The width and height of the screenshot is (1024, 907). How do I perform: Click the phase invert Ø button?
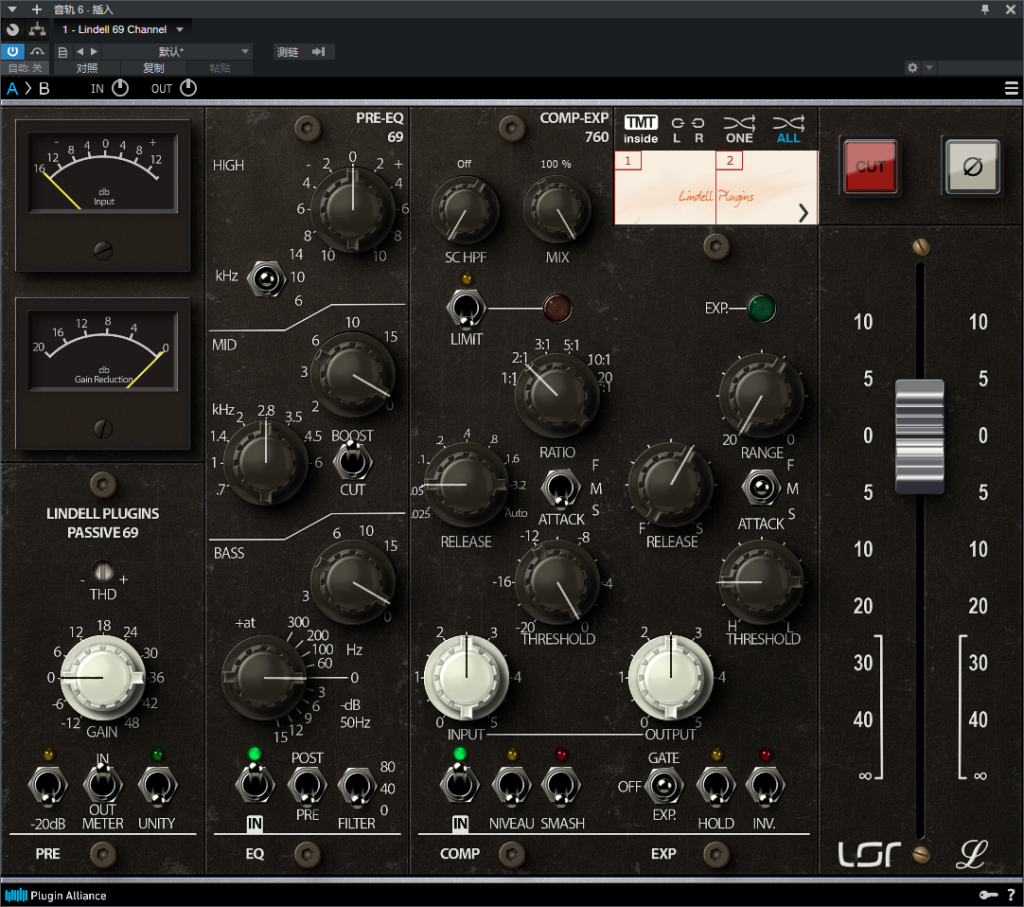[972, 167]
